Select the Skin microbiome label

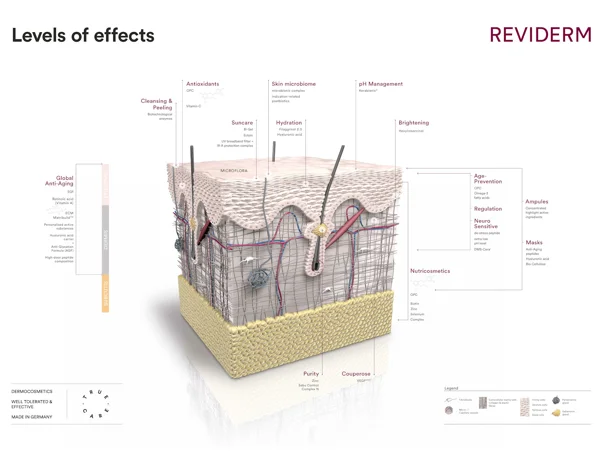[x=293, y=84]
